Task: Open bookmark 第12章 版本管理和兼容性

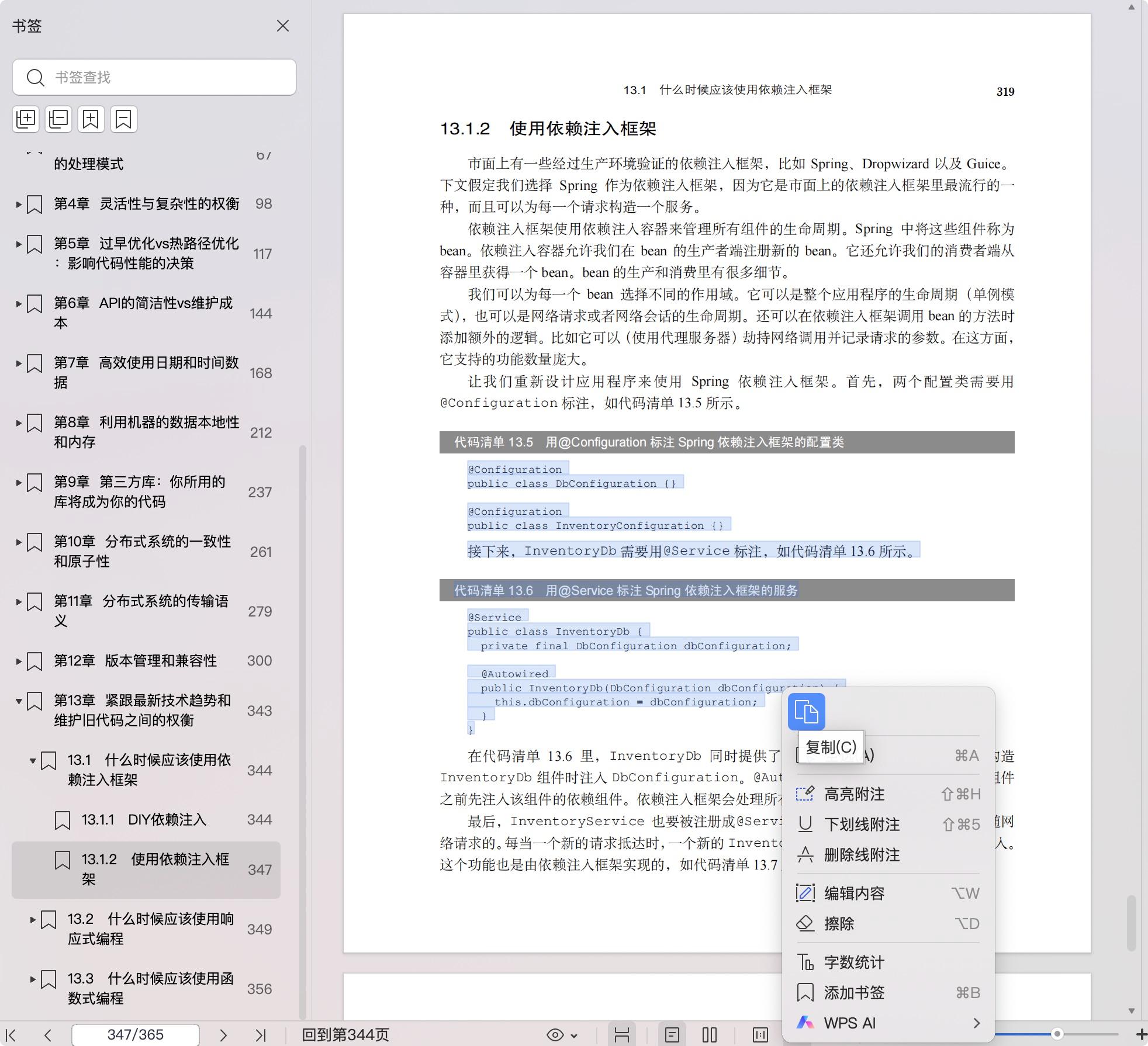Action: (136, 660)
